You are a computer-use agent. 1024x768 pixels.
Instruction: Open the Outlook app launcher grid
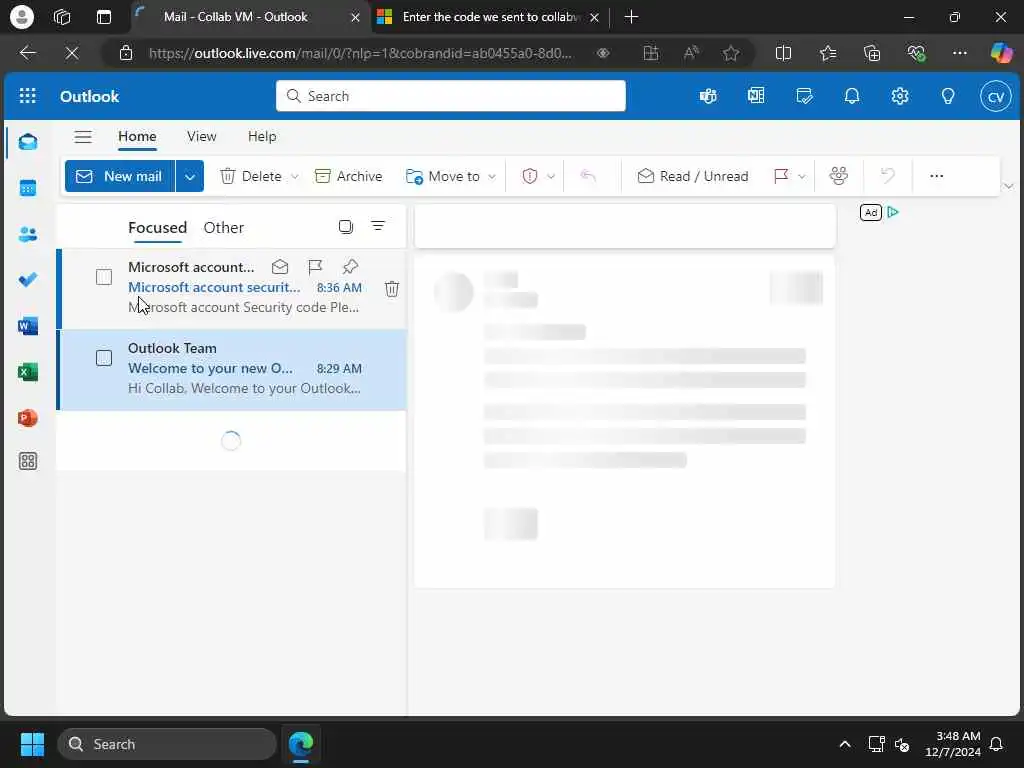(27, 96)
